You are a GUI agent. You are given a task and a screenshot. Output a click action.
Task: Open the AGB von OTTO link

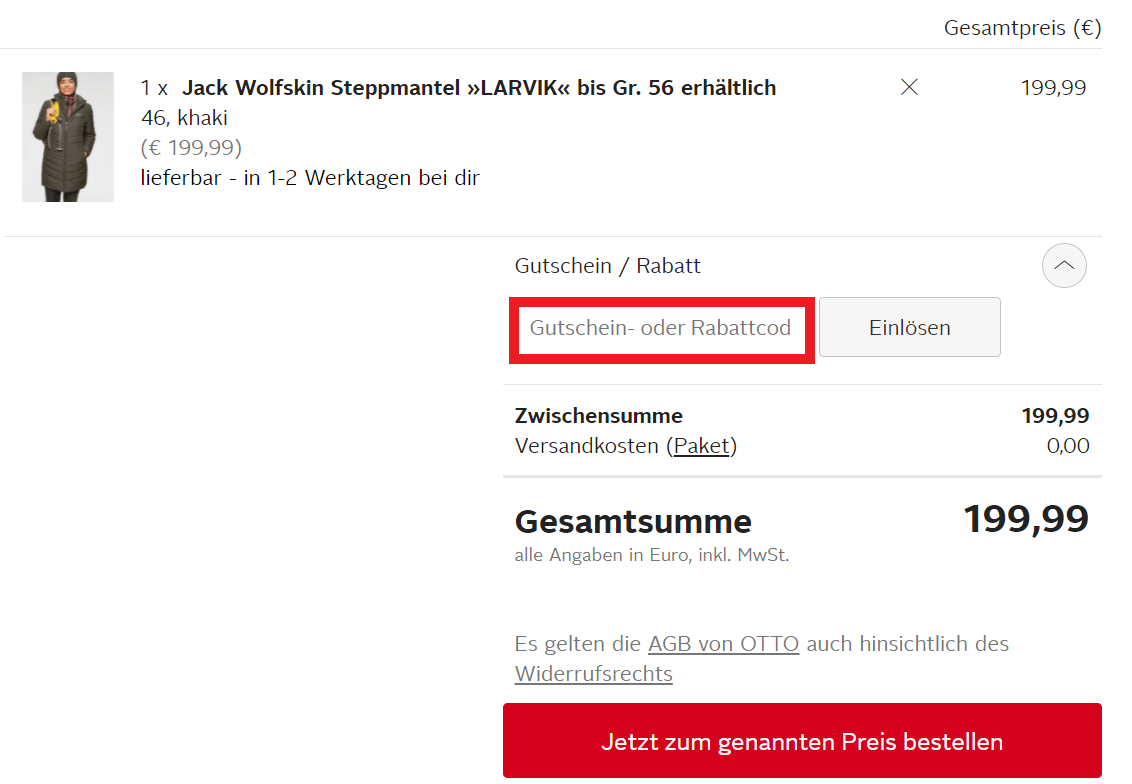[x=723, y=644]
